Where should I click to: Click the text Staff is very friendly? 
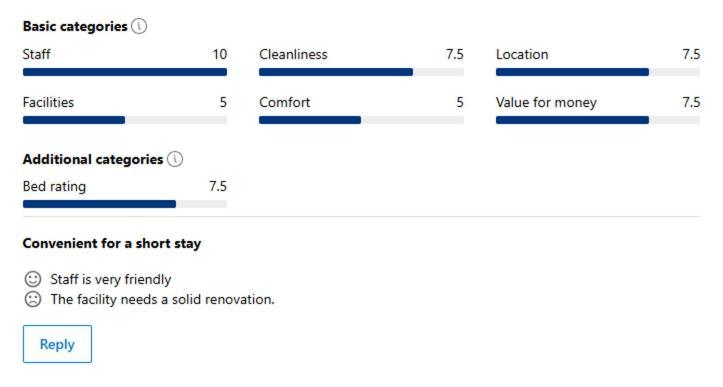tap(111, 280)
